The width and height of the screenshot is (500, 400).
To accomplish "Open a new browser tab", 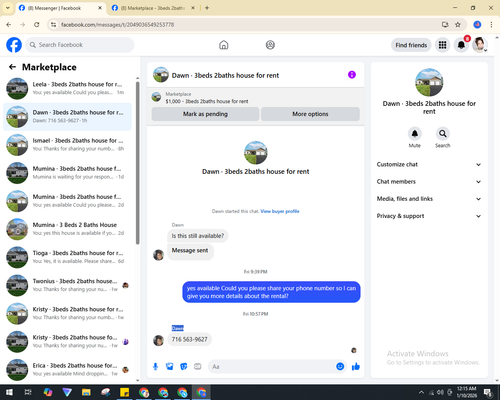I will click(207, 8).
